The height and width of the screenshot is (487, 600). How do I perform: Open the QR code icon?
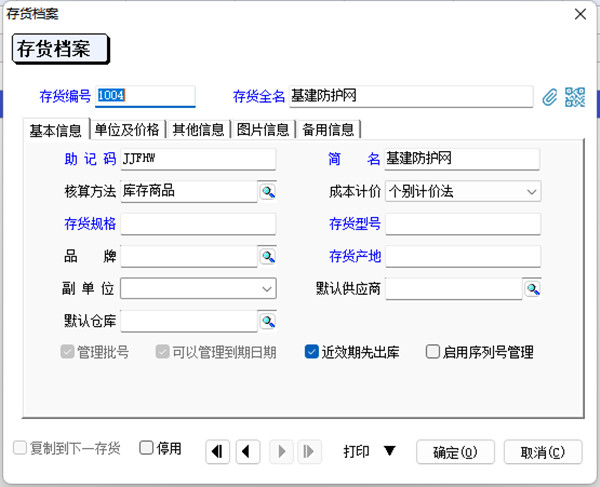point(575,97)
